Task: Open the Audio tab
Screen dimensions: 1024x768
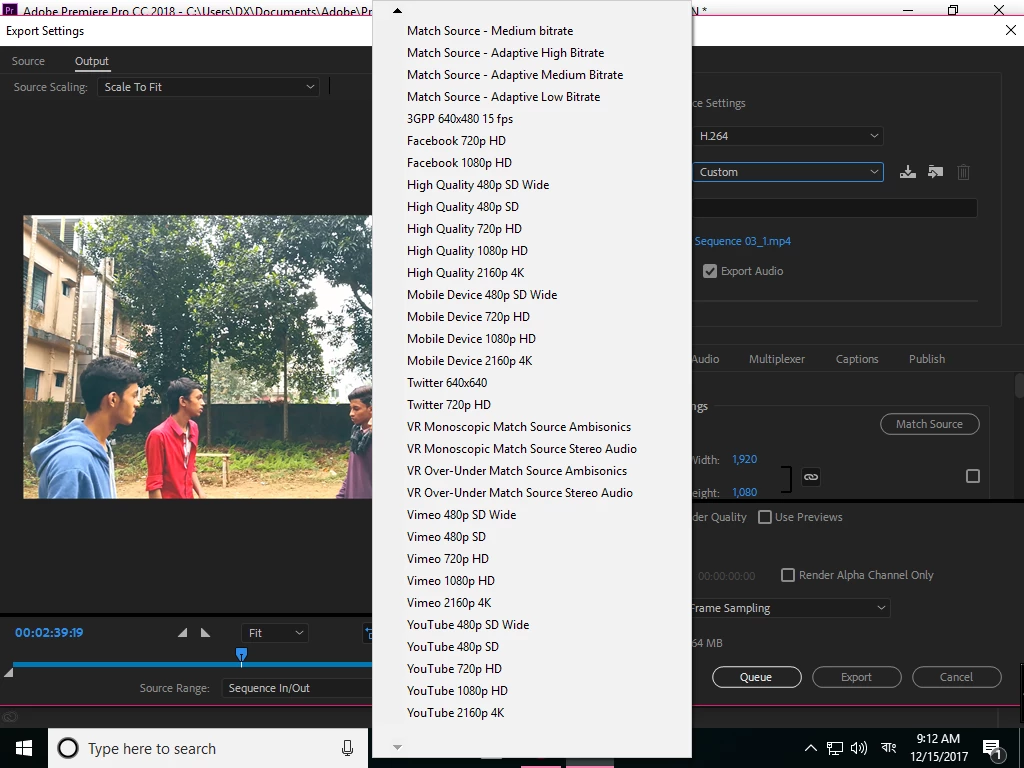Action: tap(705, 359)
